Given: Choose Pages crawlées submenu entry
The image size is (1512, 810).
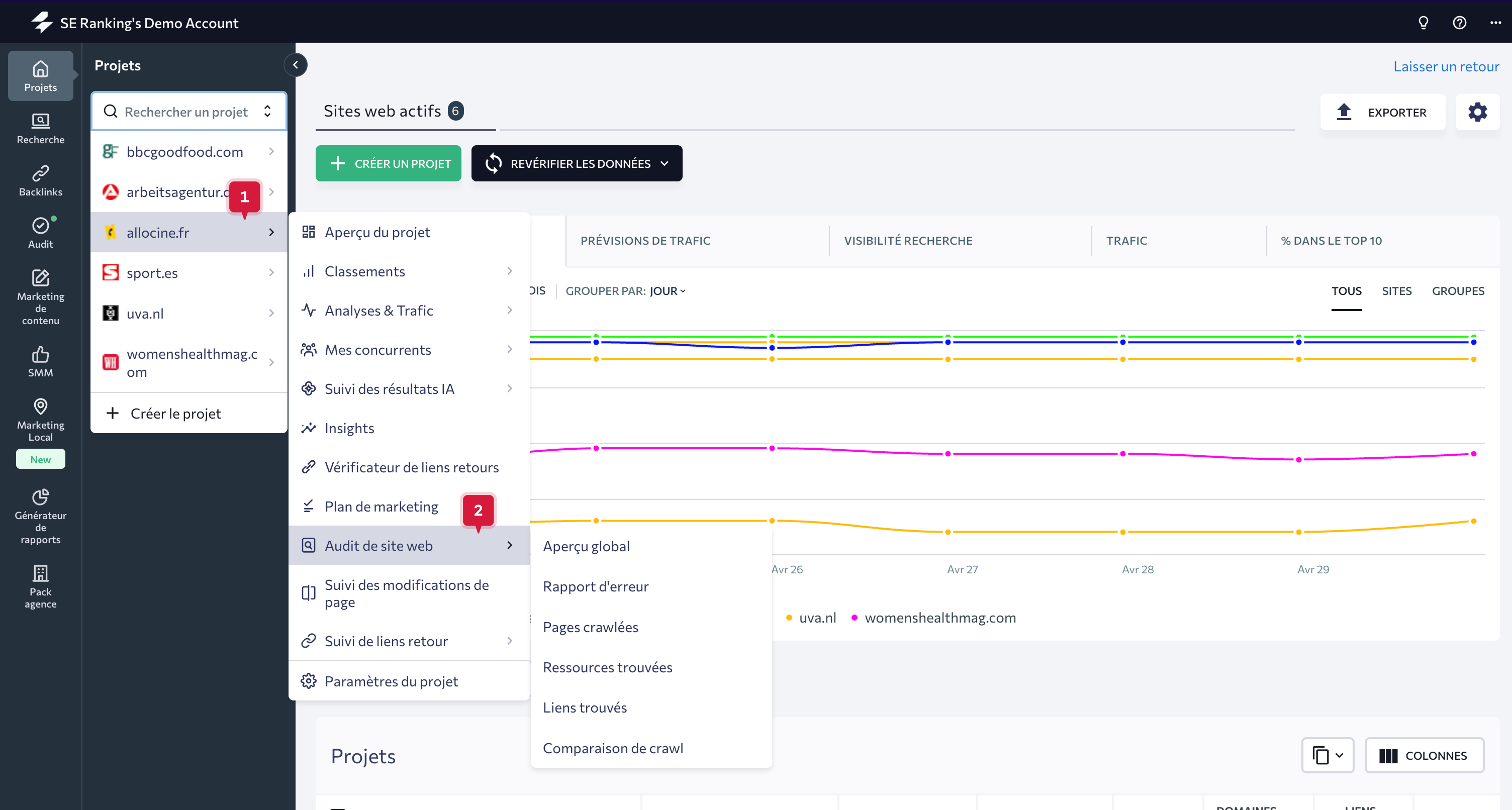Looking at the screenshot, I should point(651,627).
